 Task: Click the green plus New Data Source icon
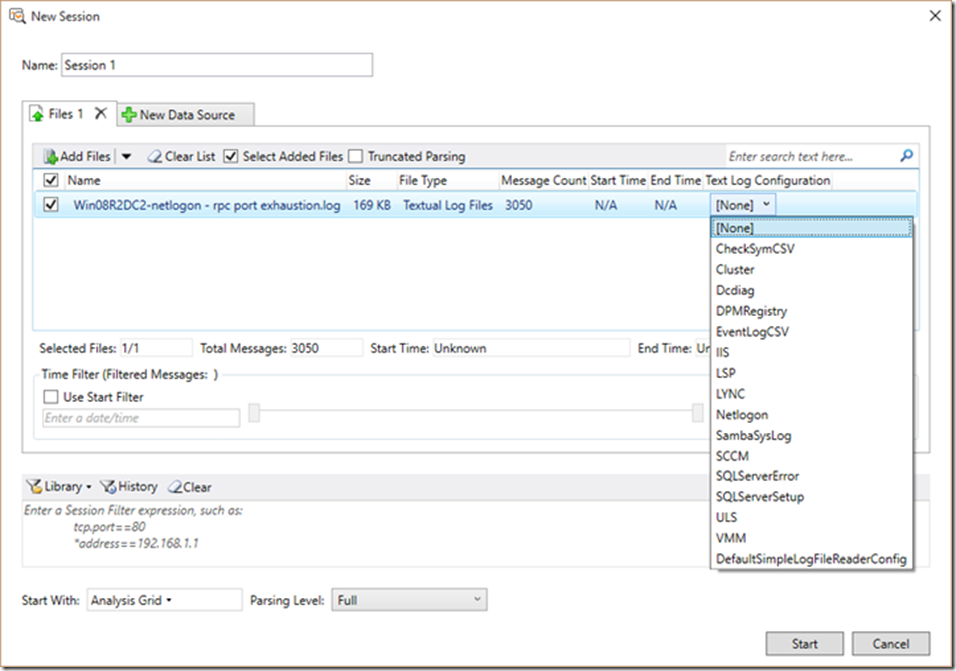129,115
